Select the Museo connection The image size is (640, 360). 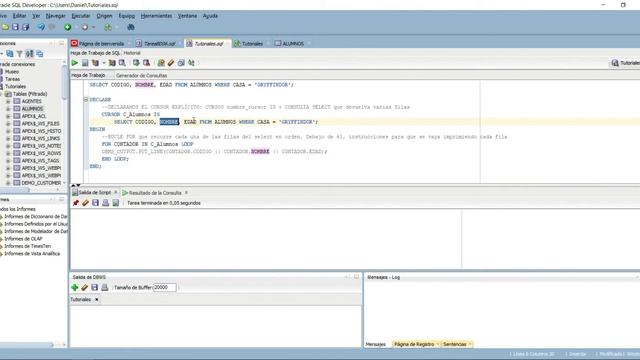[x=12, y=71]
